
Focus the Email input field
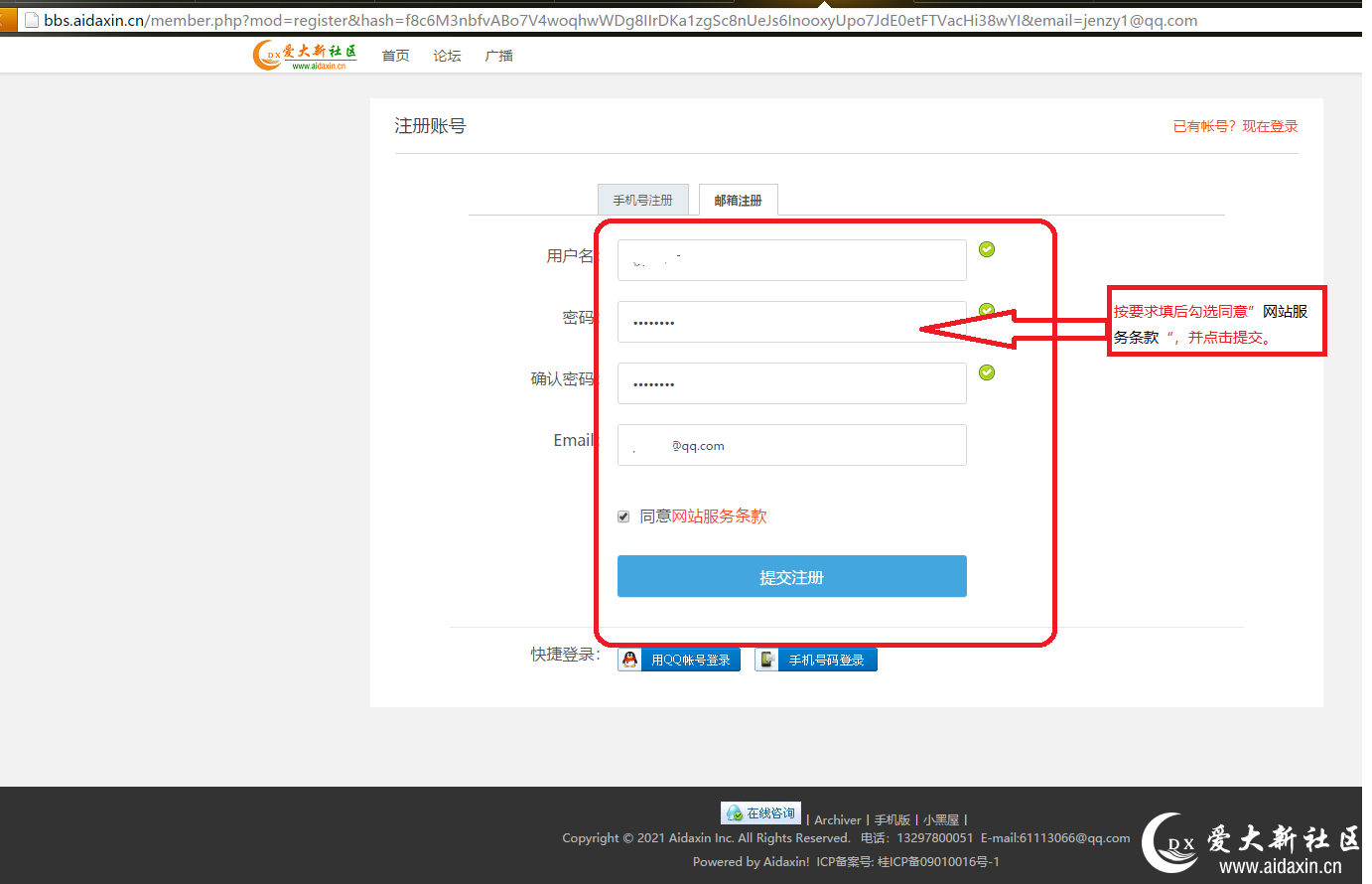tap(791, 445)
